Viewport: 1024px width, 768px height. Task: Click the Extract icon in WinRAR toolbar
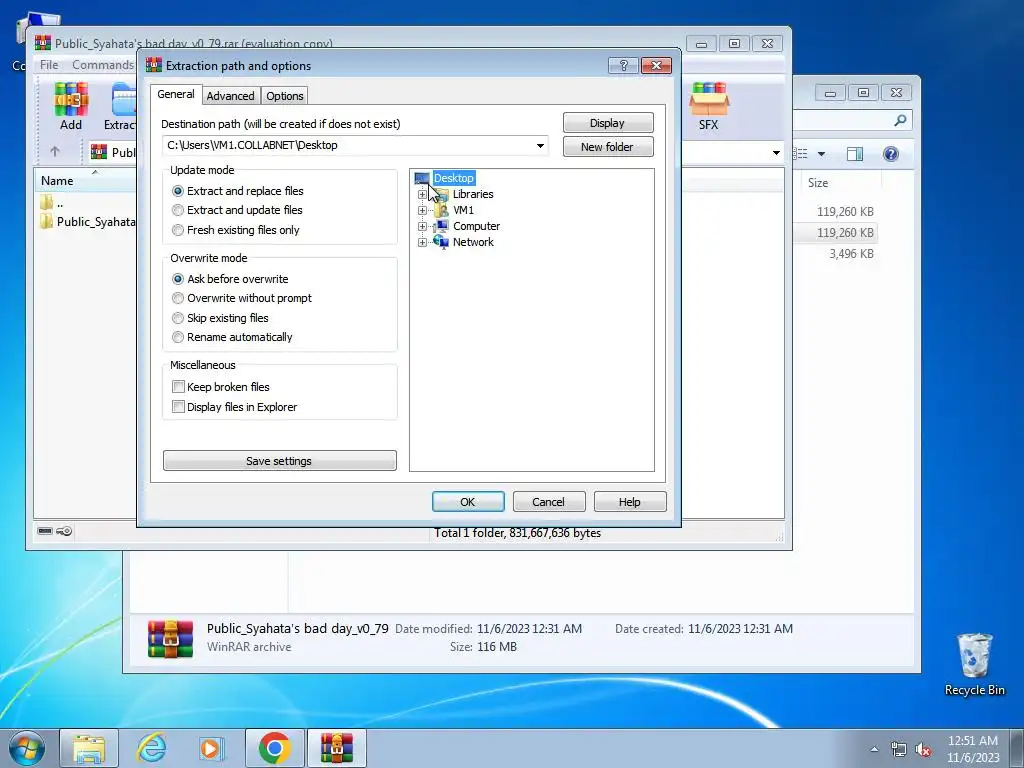(x=120, y=106)
